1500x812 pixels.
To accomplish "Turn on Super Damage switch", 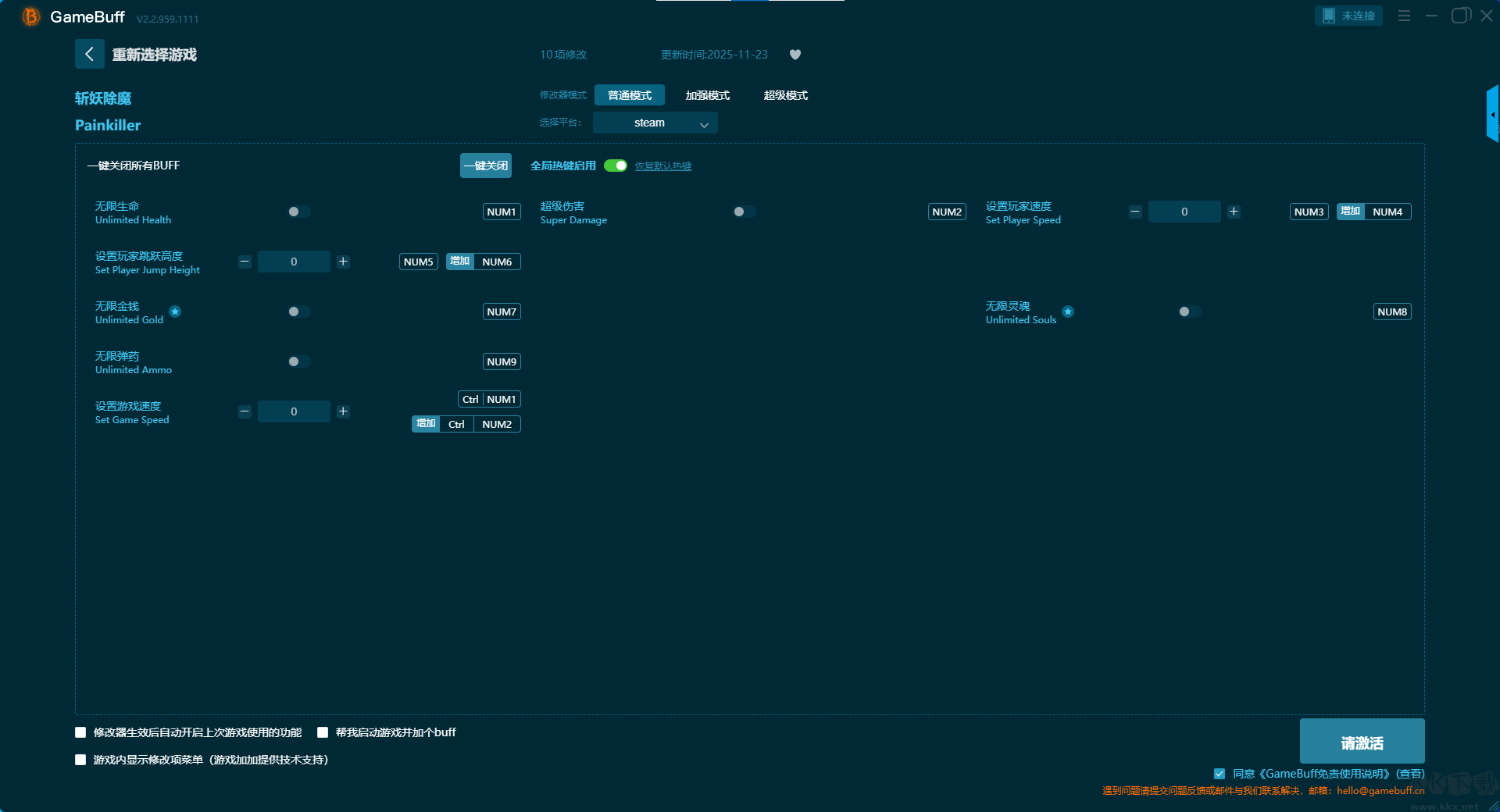I will [744, 212].
